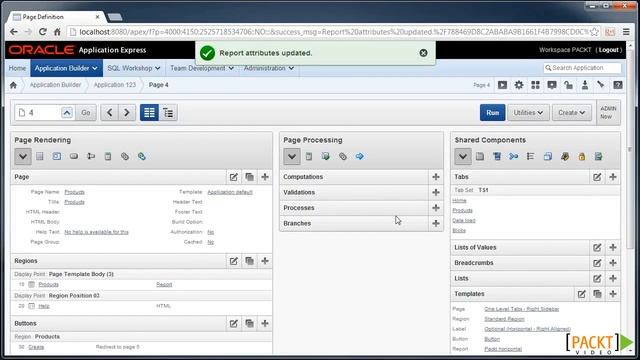Add a new Branch
Image resolution: width=640 pixels, height=360 pixels.
pos(436,223)
